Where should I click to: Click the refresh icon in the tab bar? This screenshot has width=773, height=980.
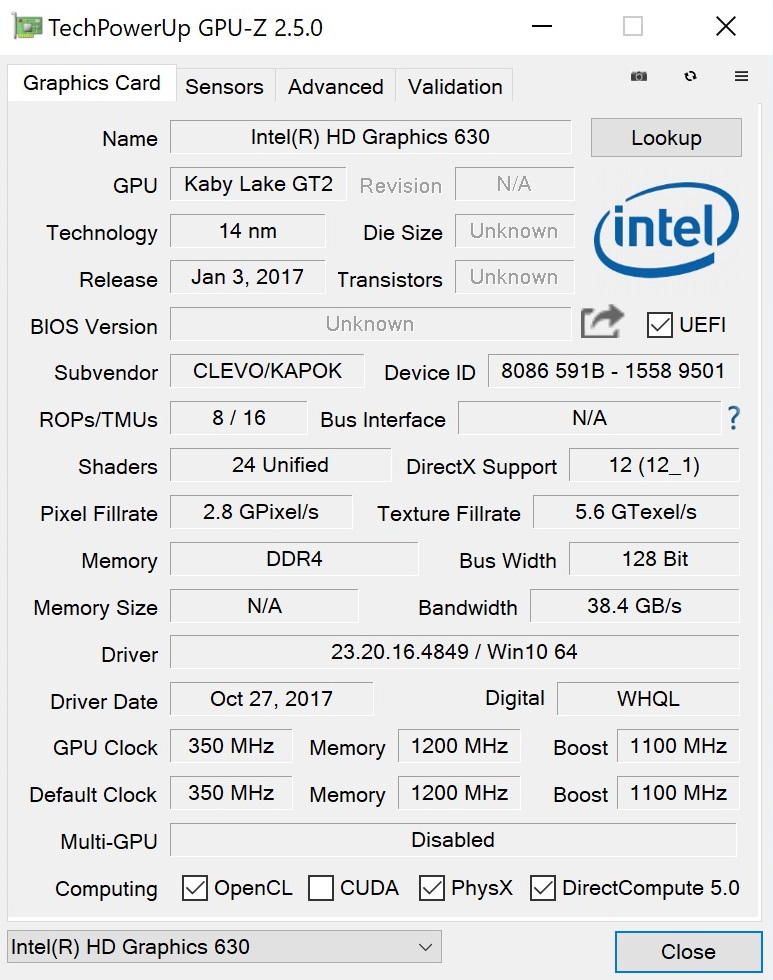point(690,77)
